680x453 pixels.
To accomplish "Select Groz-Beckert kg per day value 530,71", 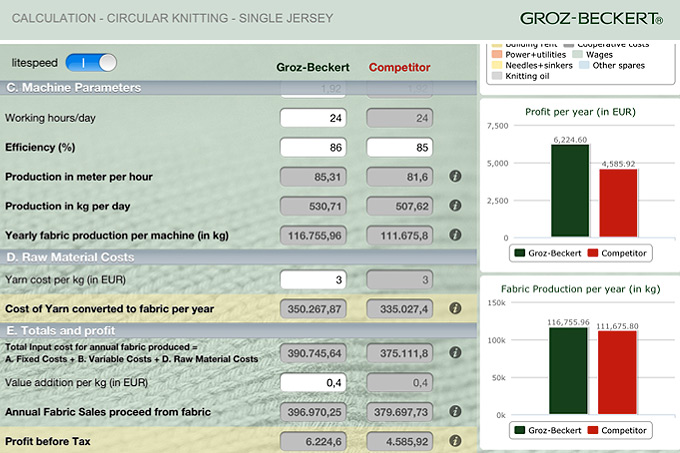I will pos(313,206).
